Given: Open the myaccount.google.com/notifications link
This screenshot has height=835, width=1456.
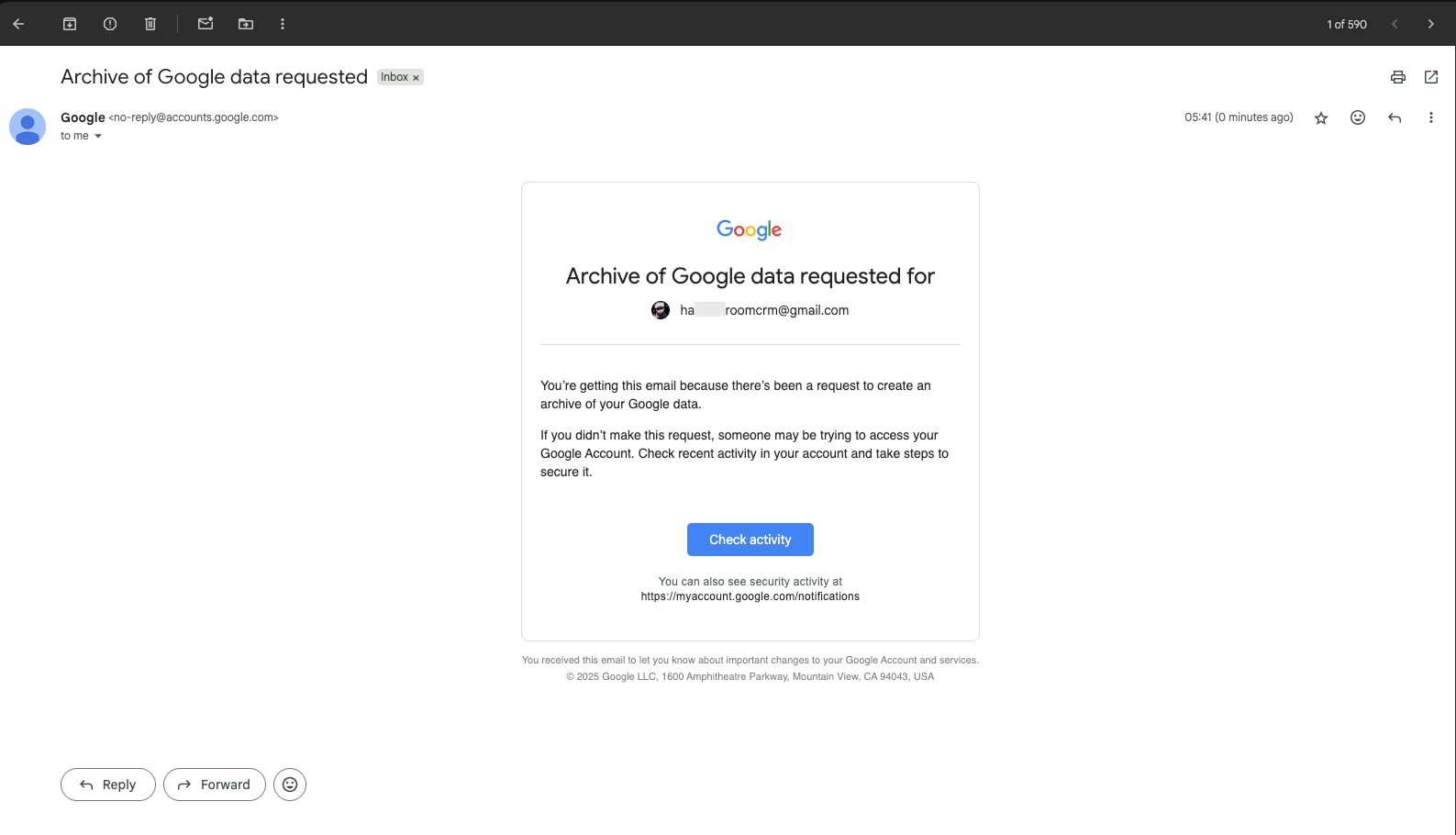Looking at the screenshot, I should click(750, 596).
